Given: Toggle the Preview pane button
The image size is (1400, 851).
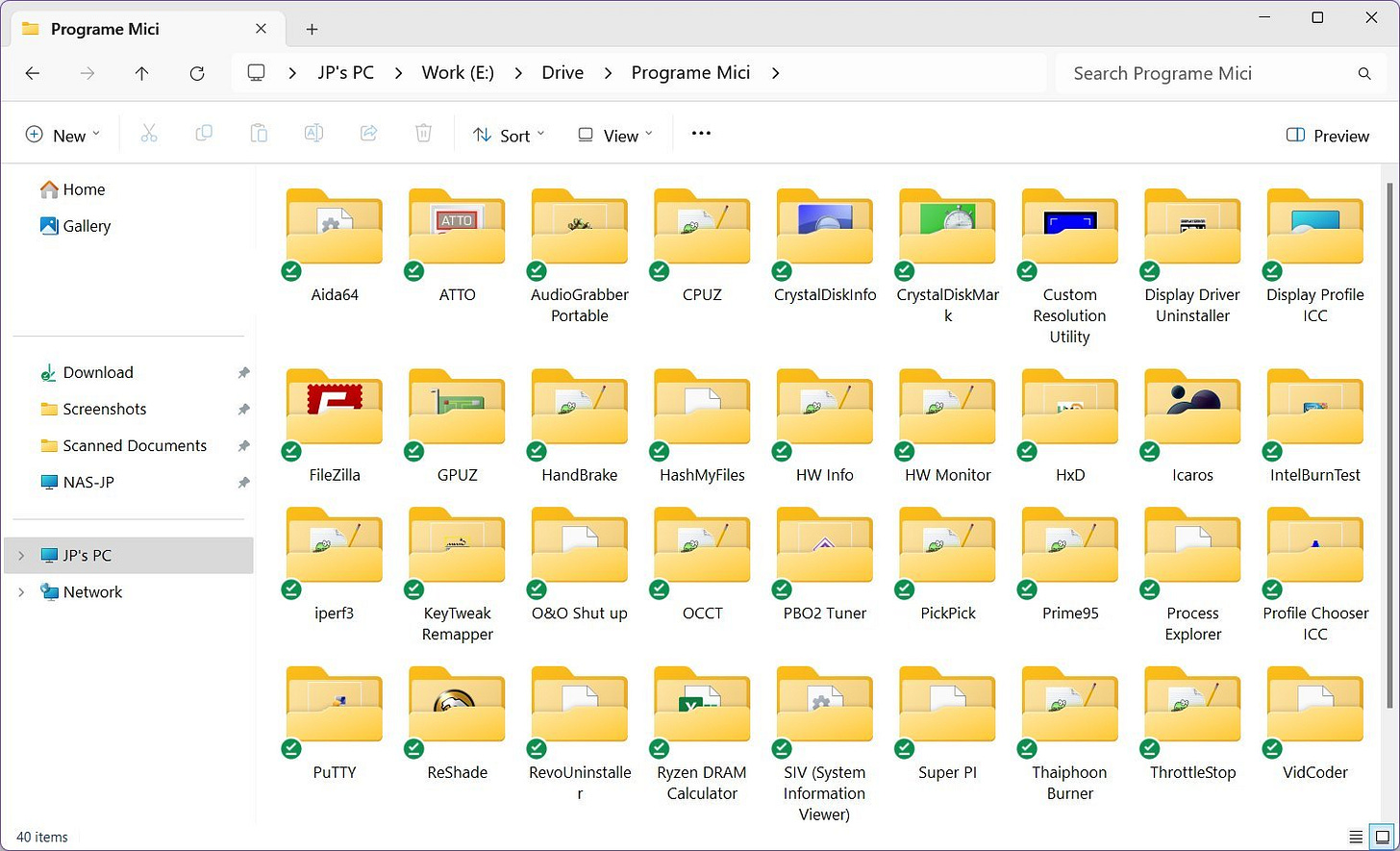Looking at the screenshot, I should click(x=1327, y=136).
